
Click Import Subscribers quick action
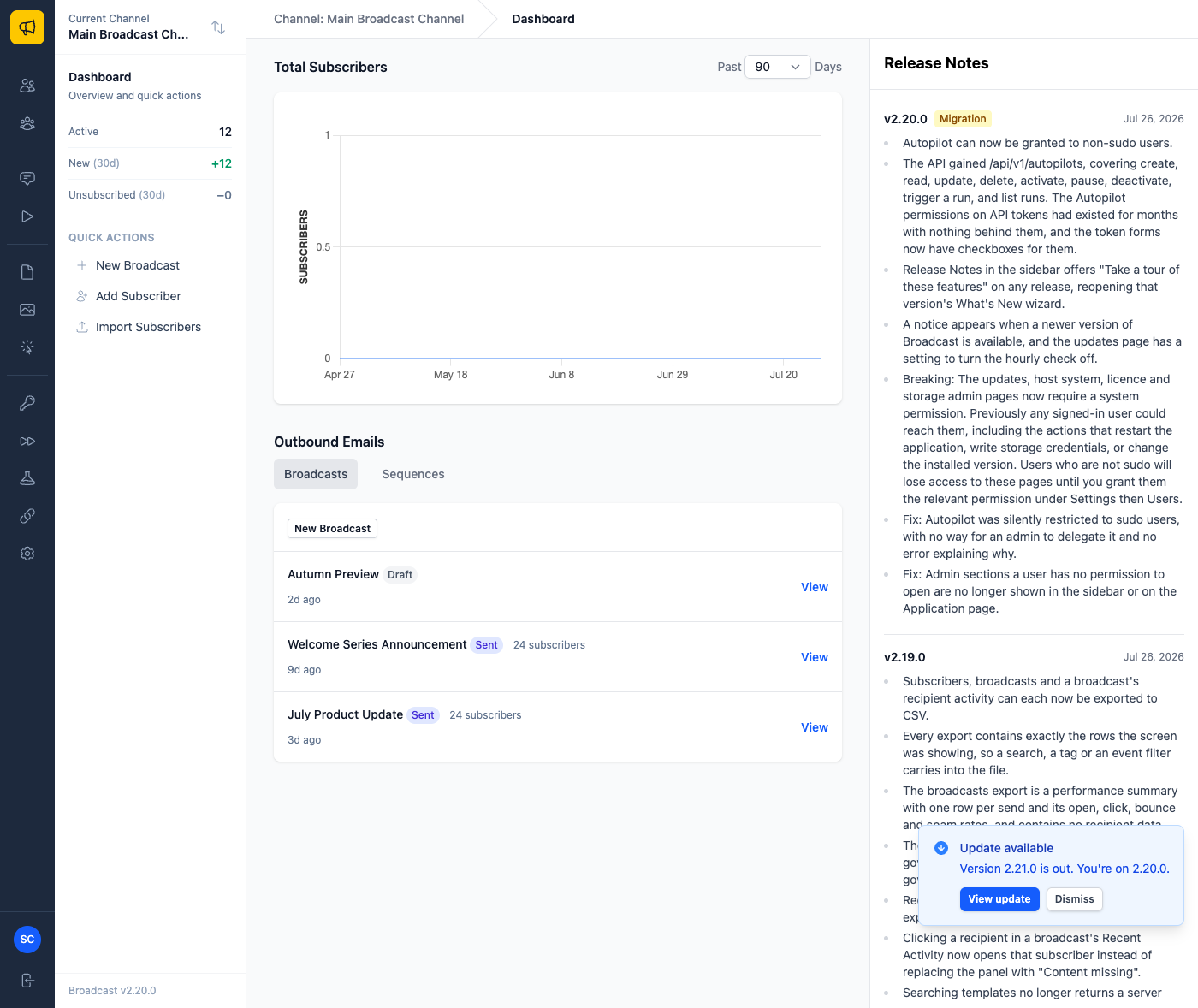(148, 327)
